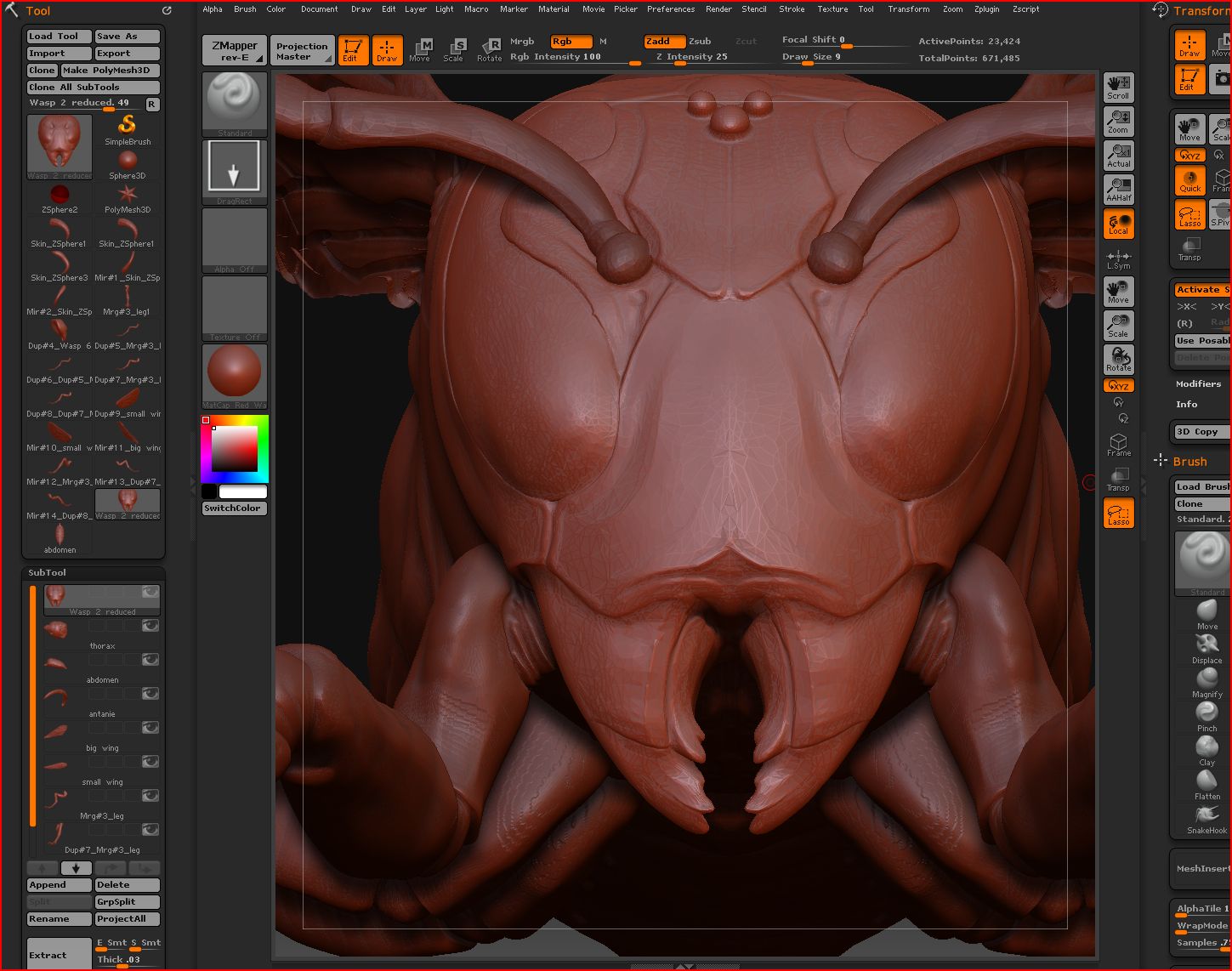1232x971 pixels.
Task: Click the Rotate mode icon in top shelf
Action: click(x=489, y=49)
